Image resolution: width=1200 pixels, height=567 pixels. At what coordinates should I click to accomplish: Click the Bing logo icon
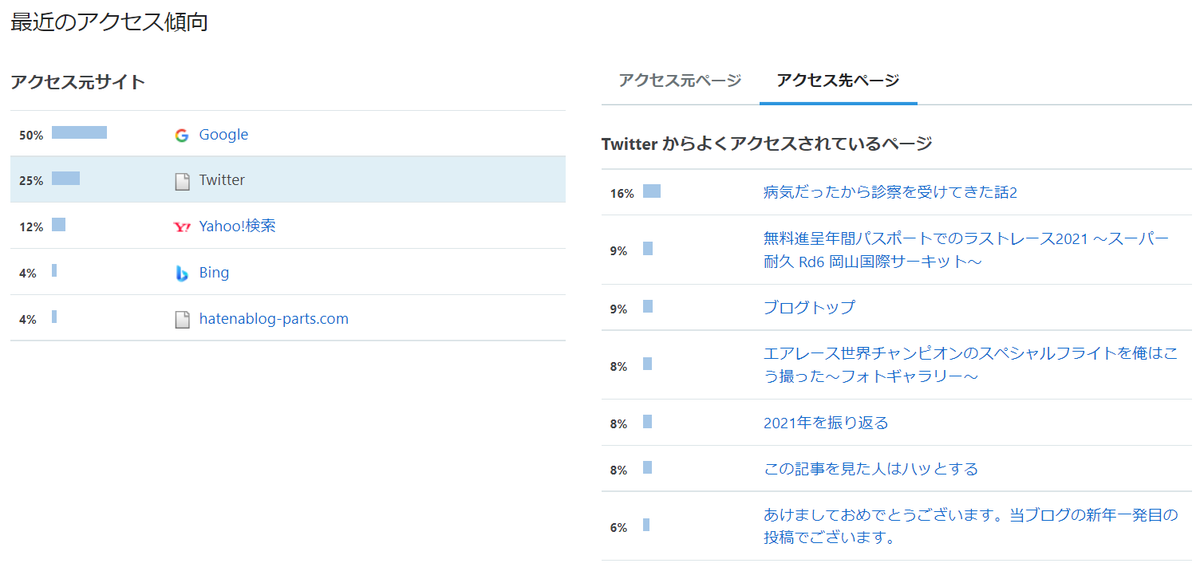tap(182, 273)
